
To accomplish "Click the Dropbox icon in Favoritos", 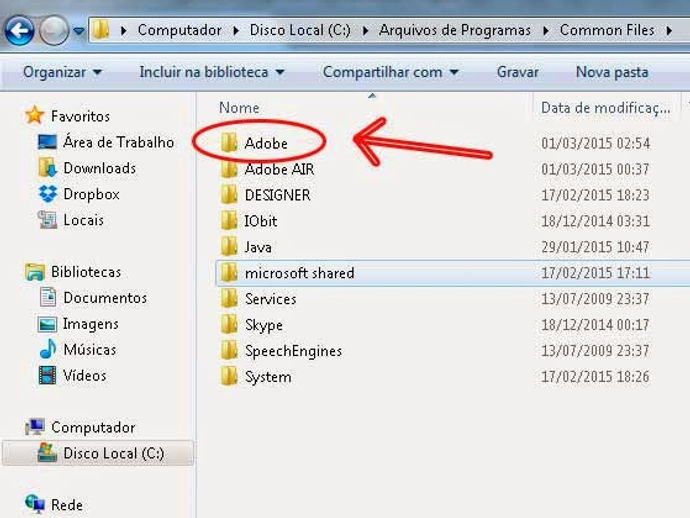I will [48, 194].
